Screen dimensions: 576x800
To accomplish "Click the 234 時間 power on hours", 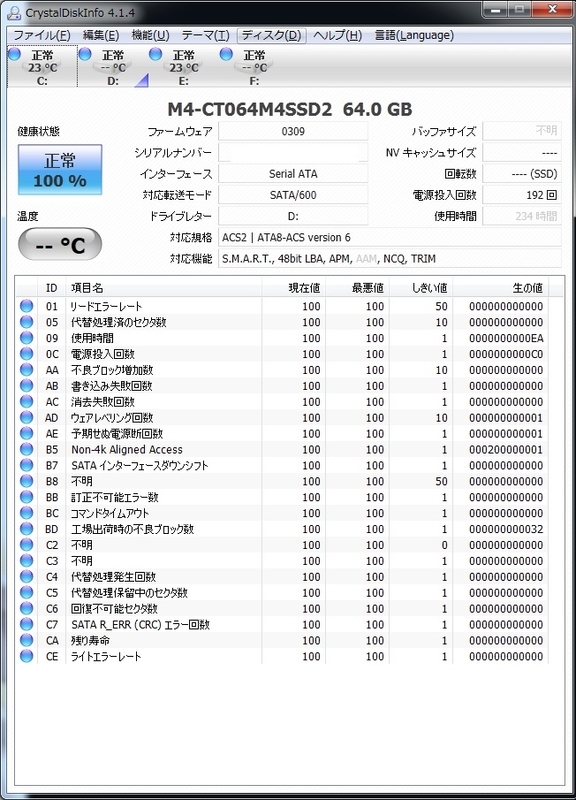I will click(521, 216).
